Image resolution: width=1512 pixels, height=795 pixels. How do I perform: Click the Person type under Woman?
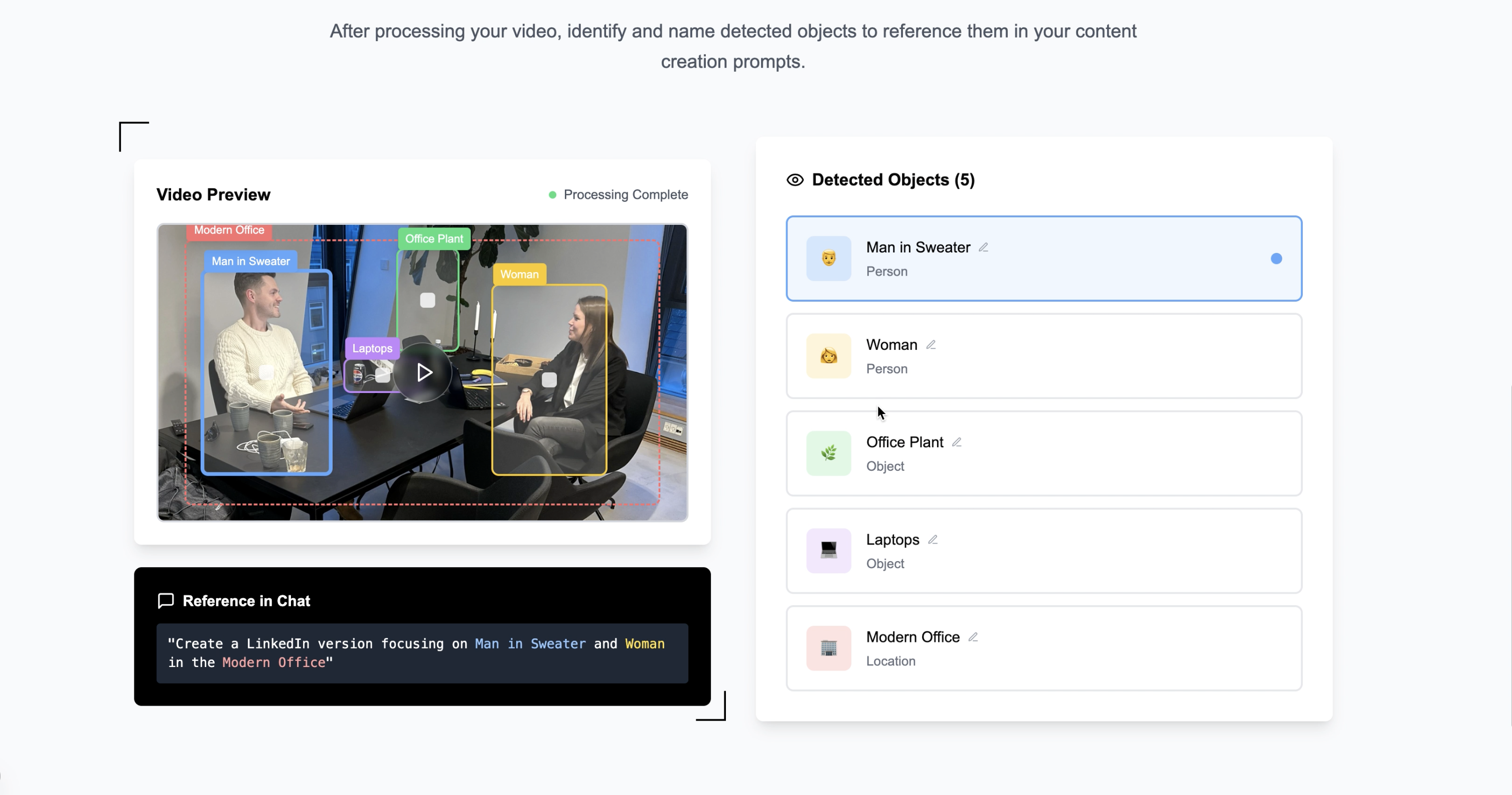(886, 369)
